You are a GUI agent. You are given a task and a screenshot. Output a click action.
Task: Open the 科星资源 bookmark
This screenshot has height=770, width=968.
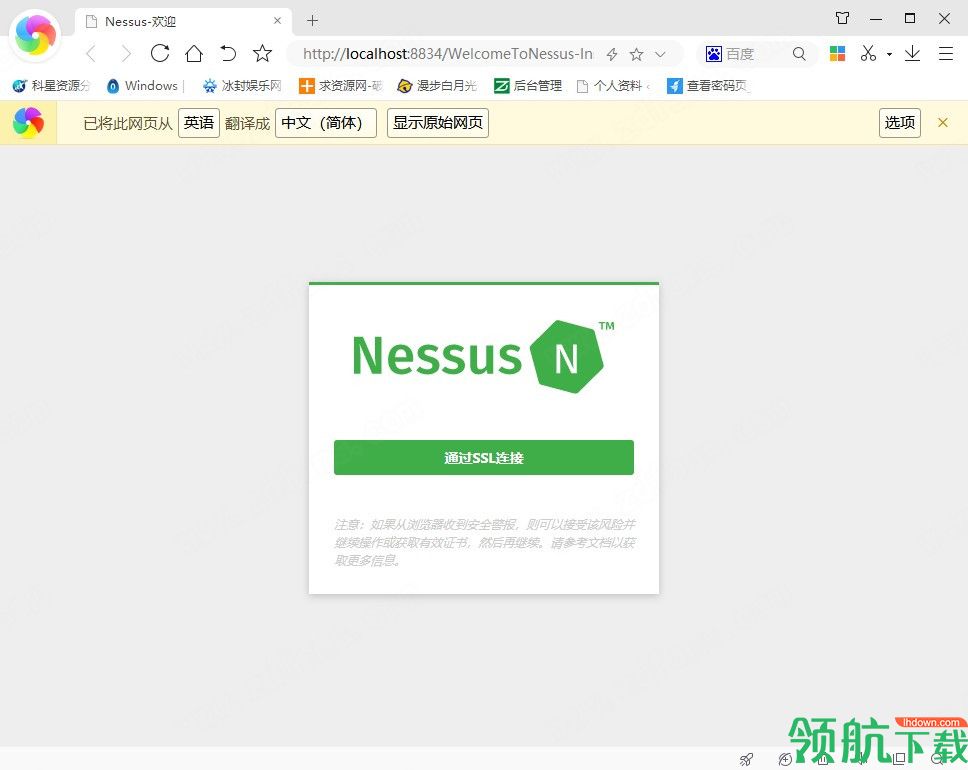pyautogui.click(x=52, y=86)
